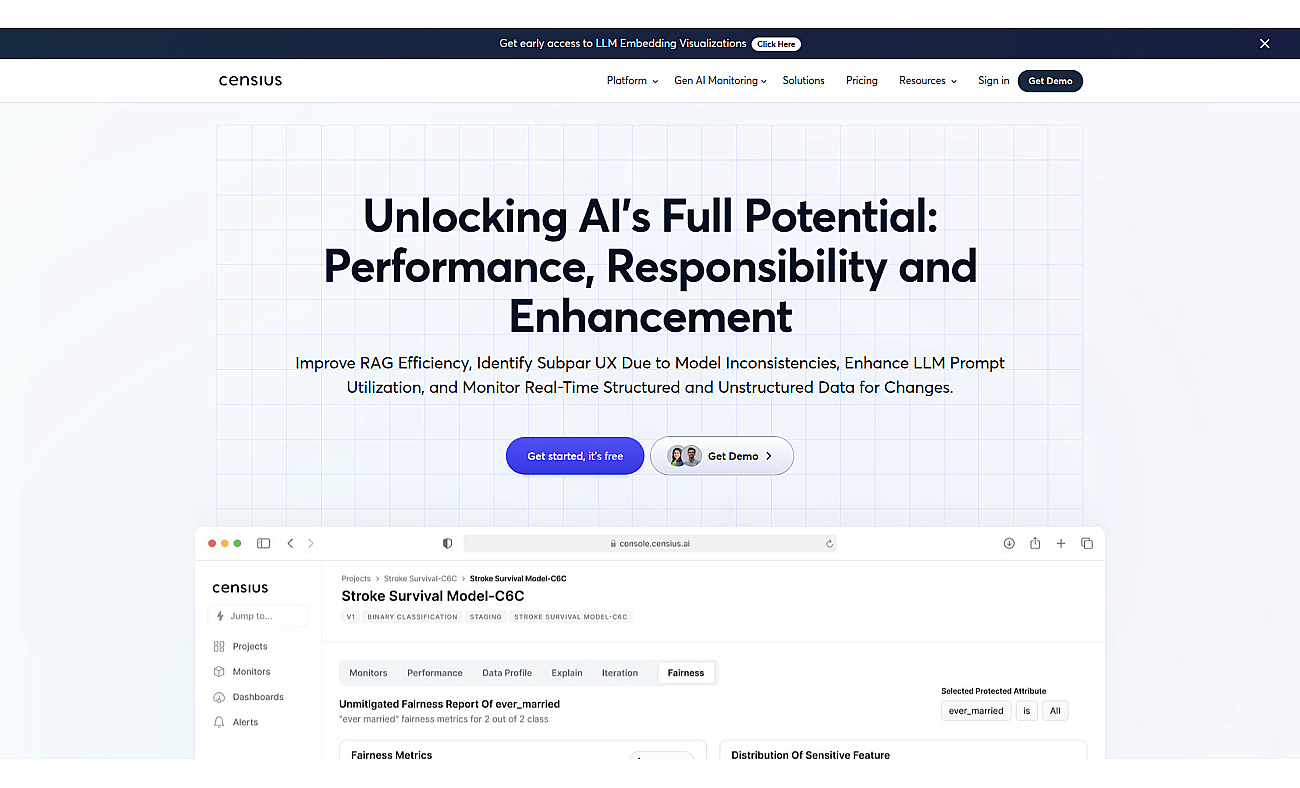Open Alerts in the console sidebar
This screenshot has height=788, width=1300.
point(236,722)
